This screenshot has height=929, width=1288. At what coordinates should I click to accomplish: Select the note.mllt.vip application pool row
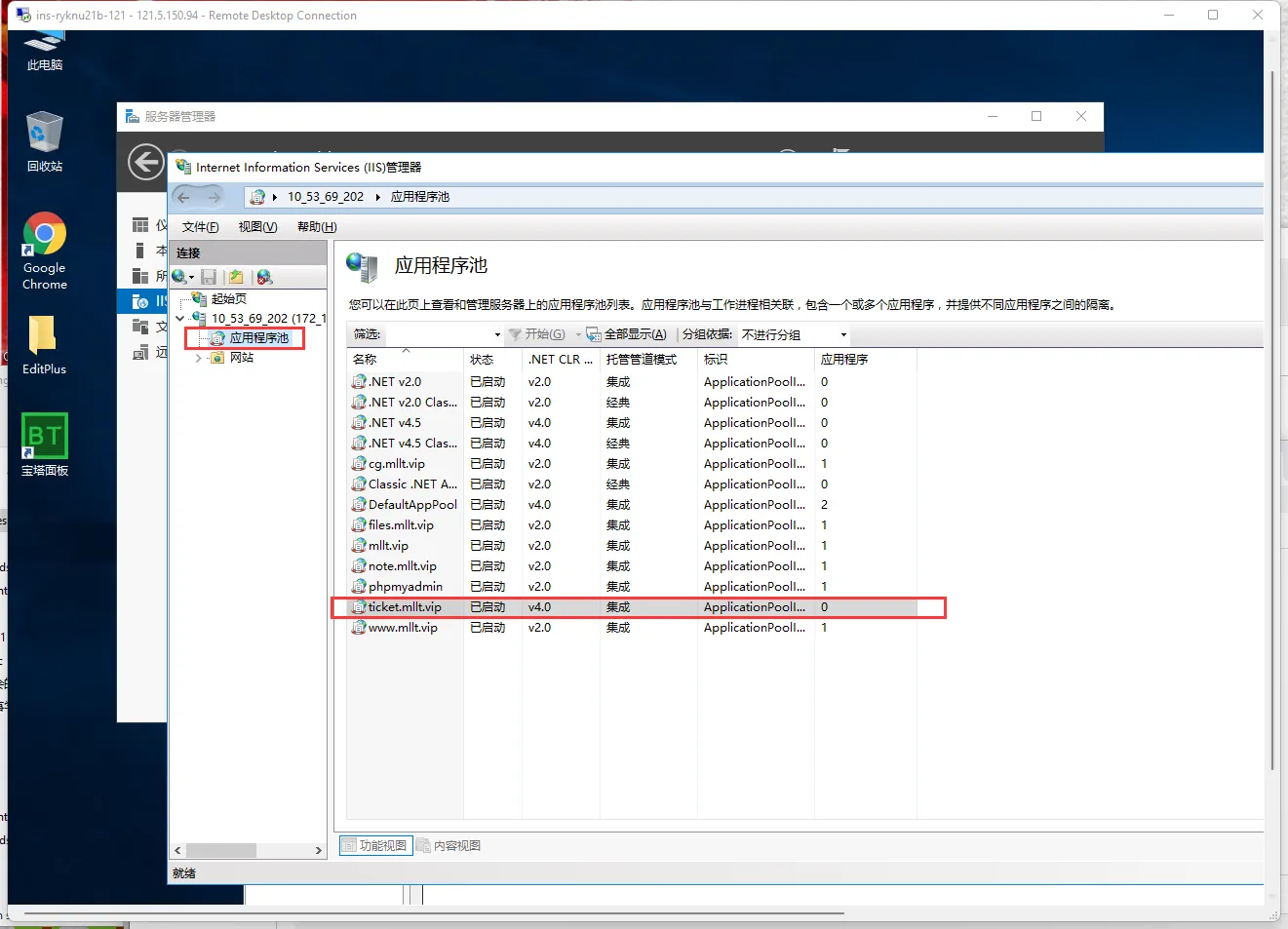(x=634, y=566)
